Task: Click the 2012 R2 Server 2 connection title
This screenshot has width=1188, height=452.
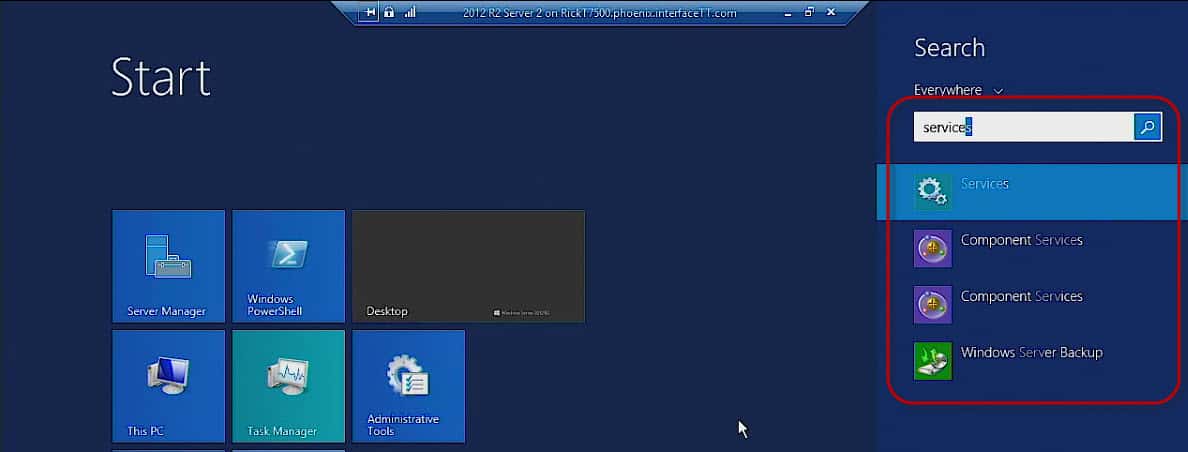Action: point(599,13)
